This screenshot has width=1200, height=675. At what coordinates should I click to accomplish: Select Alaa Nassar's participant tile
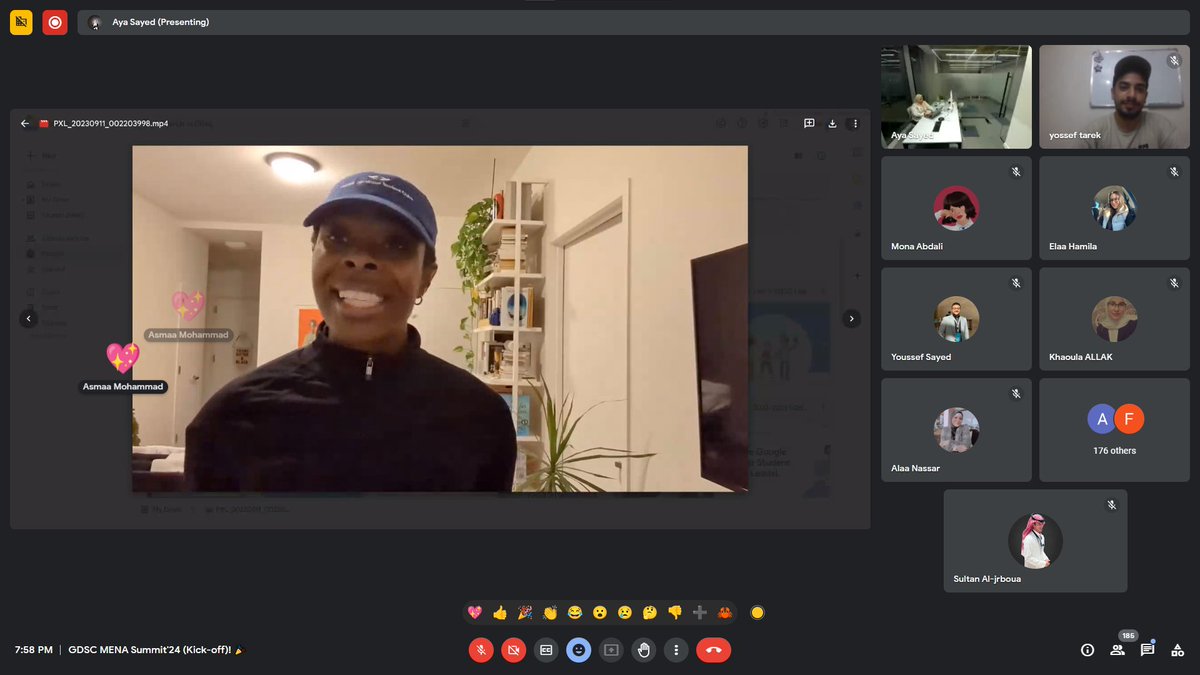coord(956,430)
